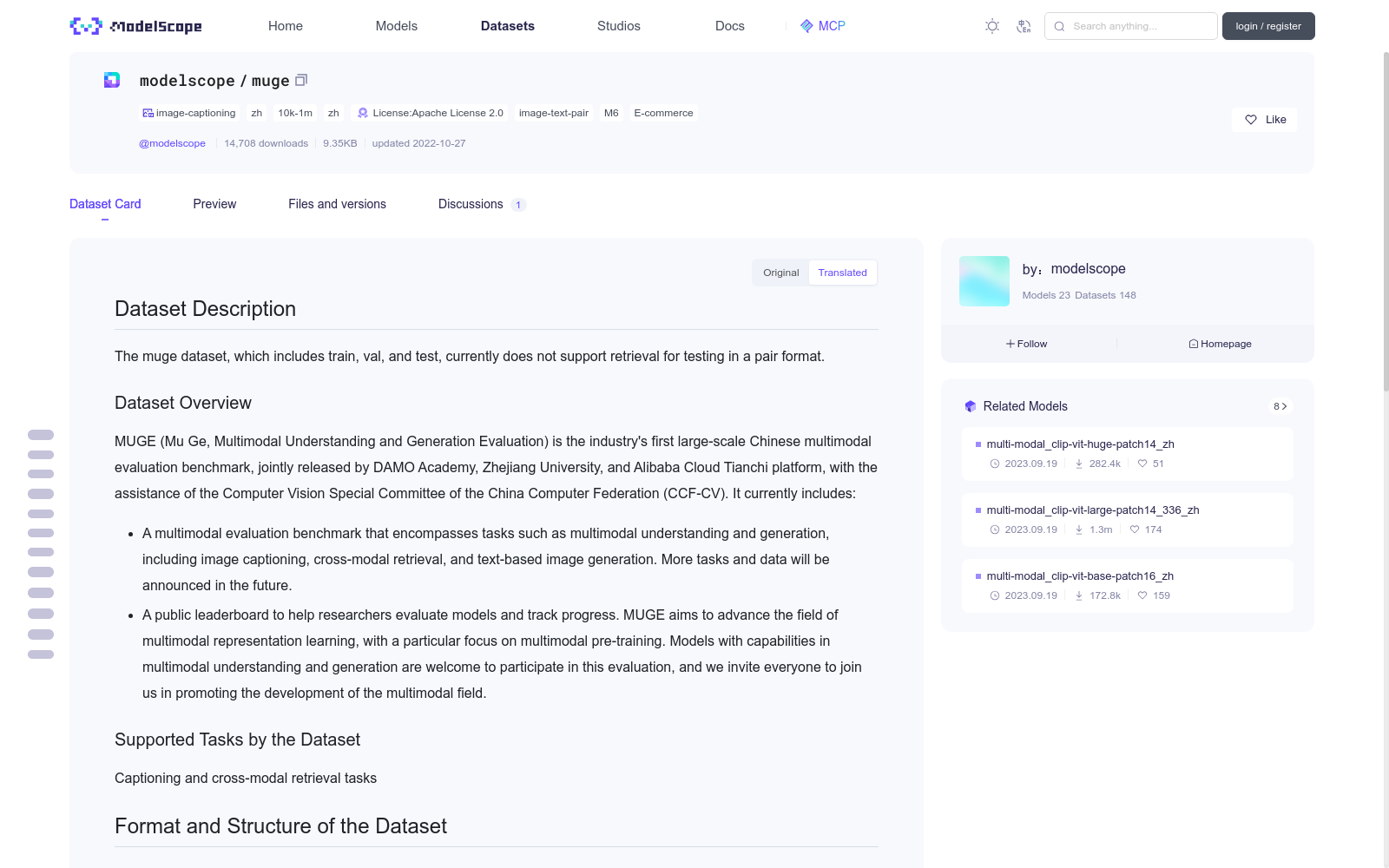
Task: Switch to the Dataset Card tab
Action: [105, 204]
